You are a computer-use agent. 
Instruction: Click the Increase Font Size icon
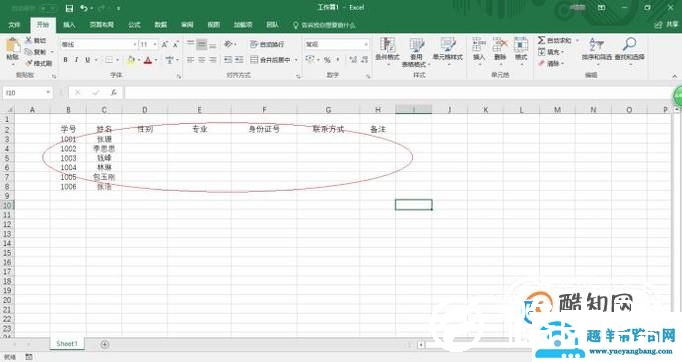coord(165,44)
